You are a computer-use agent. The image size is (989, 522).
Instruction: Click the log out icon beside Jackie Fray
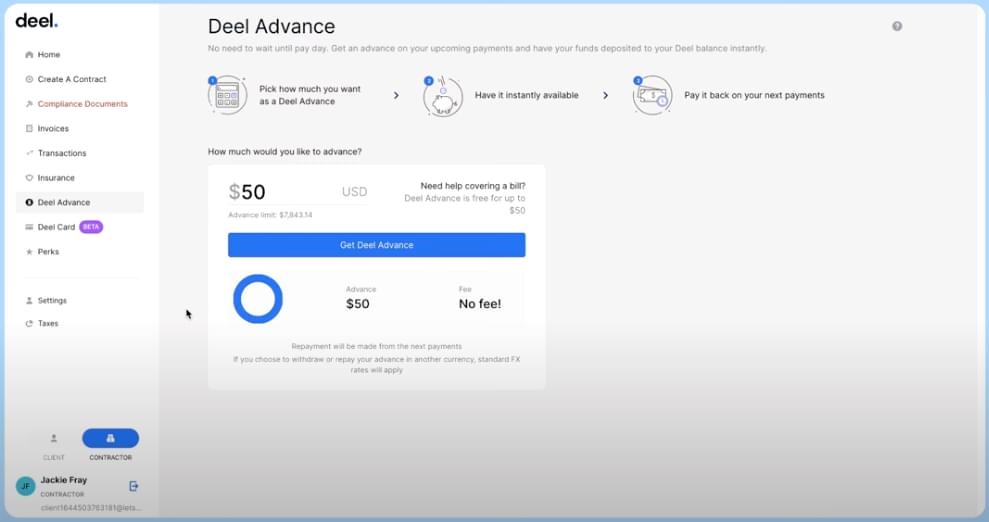134,486
